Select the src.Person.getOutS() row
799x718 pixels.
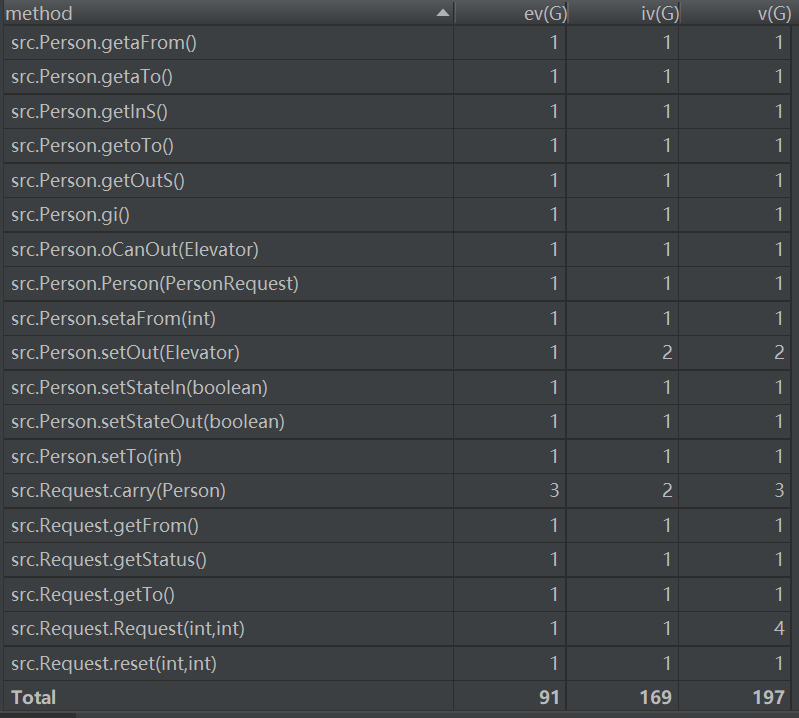(x=397, y=181)
